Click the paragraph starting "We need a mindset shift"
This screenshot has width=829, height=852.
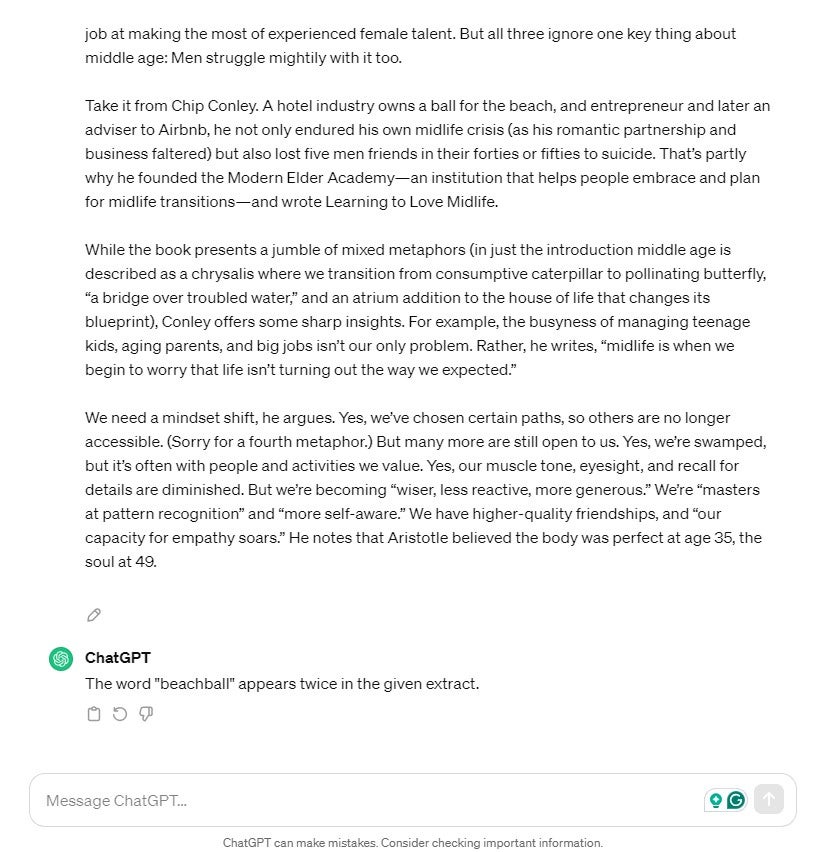pyautogui.click(x=427, y=490)
